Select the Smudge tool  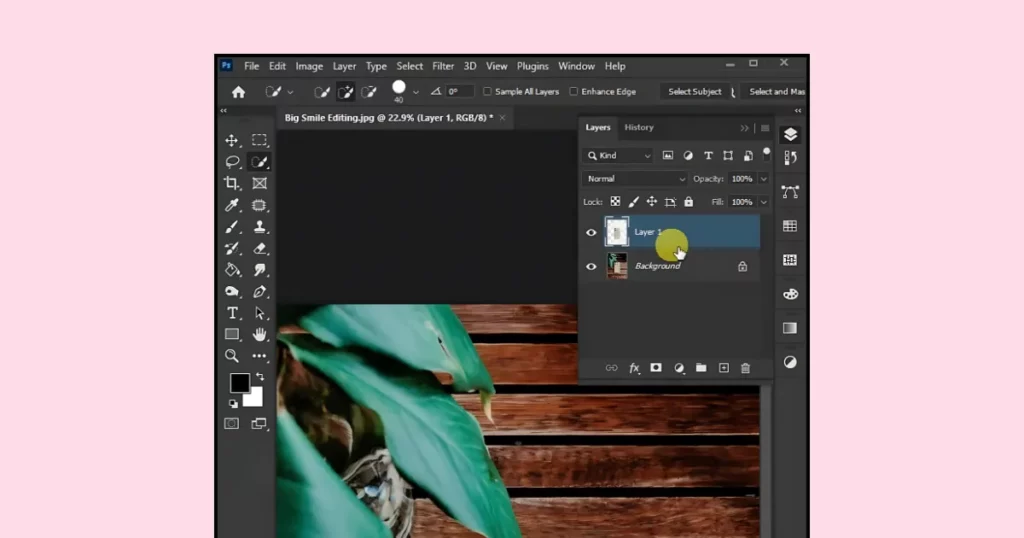[x=259, y=270]
